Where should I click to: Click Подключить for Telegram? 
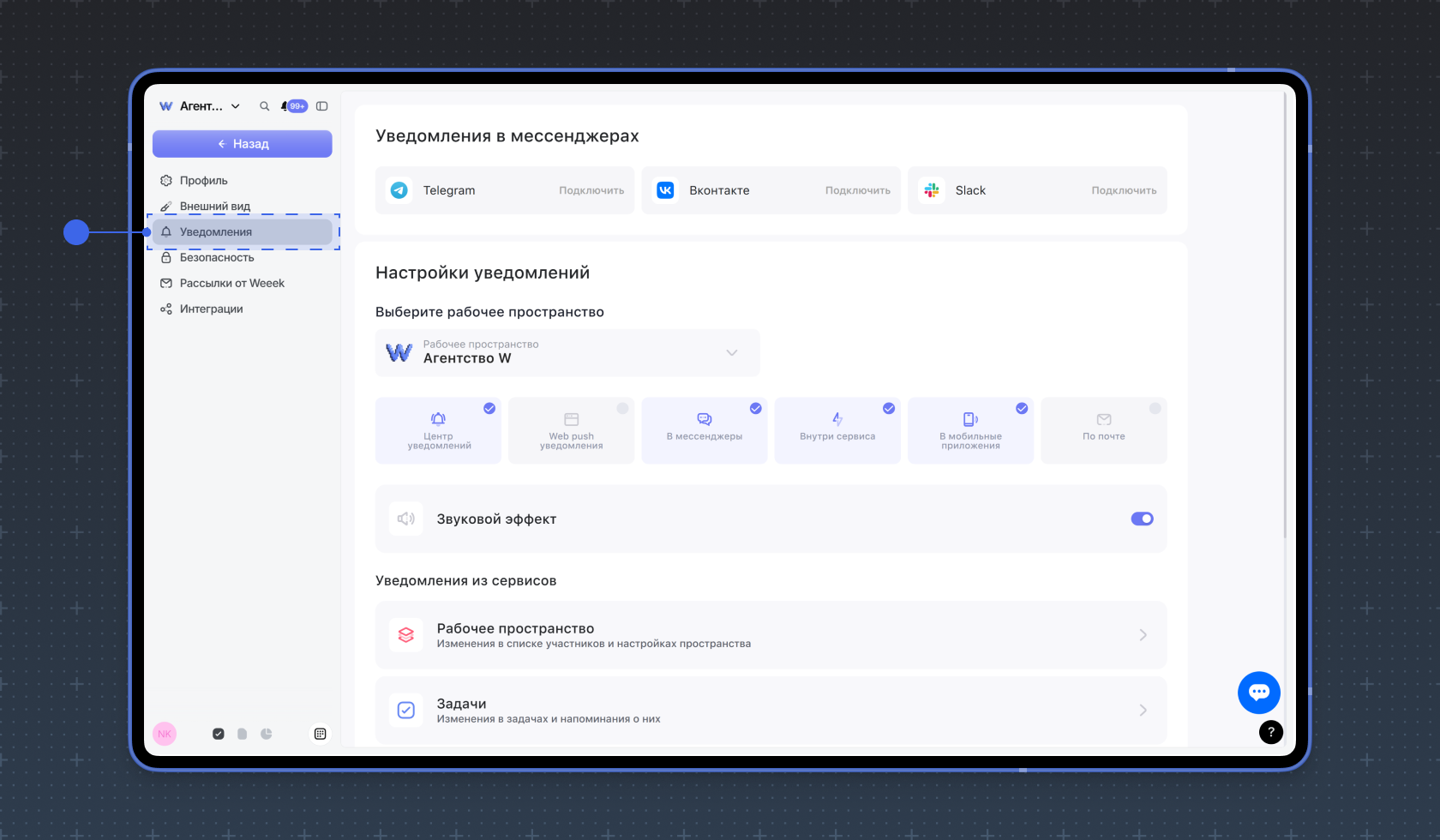[x=591, y=190]
